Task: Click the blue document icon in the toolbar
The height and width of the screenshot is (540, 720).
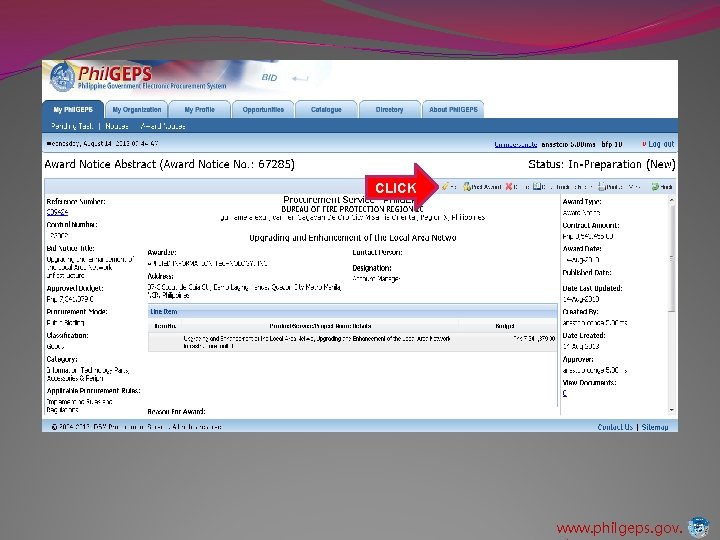Action: (536, 186)
